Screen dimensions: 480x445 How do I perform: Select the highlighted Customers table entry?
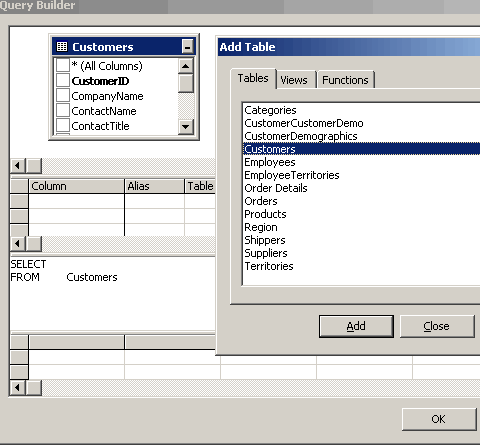point(362,149)
